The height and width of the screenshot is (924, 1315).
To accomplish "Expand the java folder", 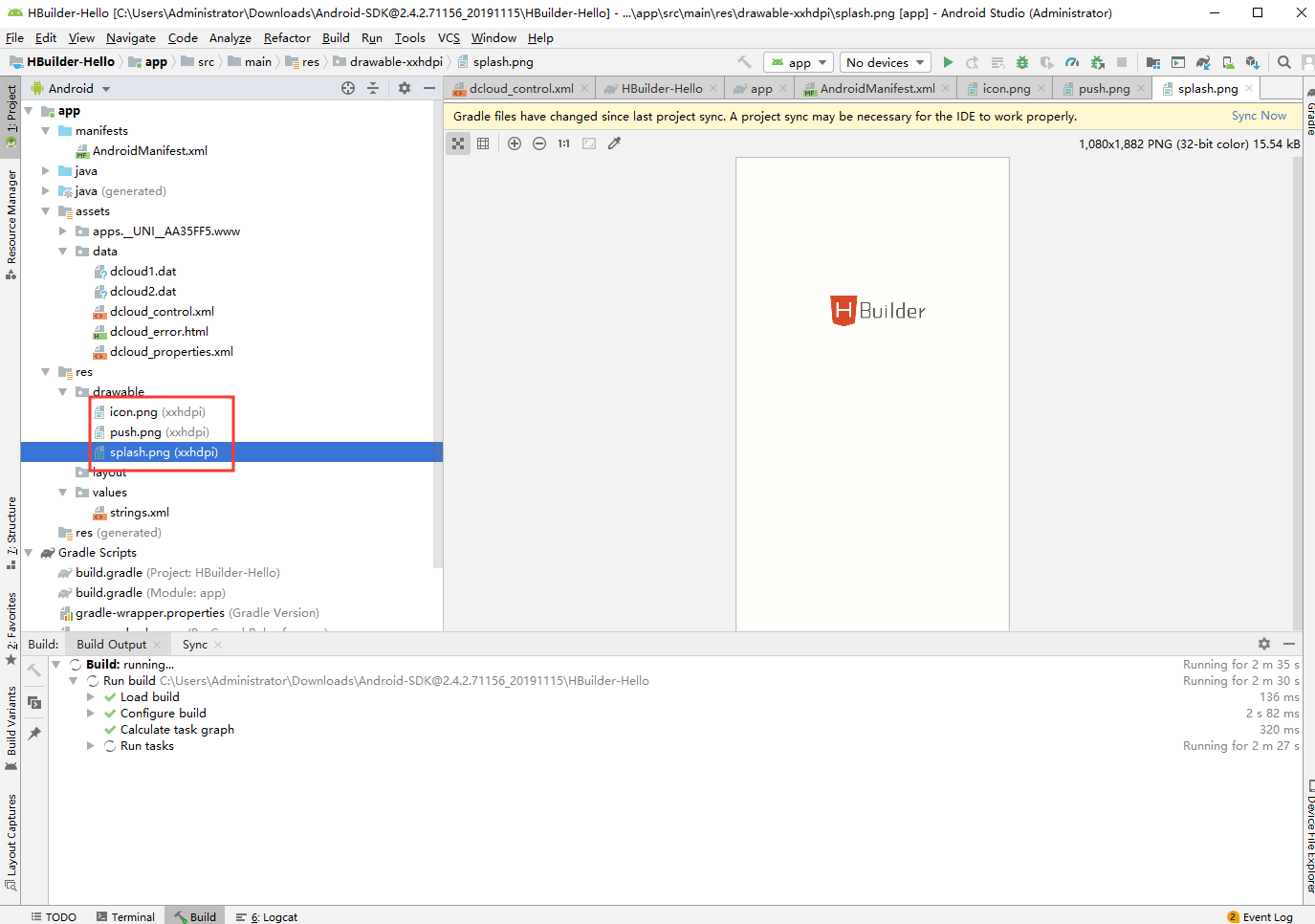I will pyautogui.click(x=45, y=171).
